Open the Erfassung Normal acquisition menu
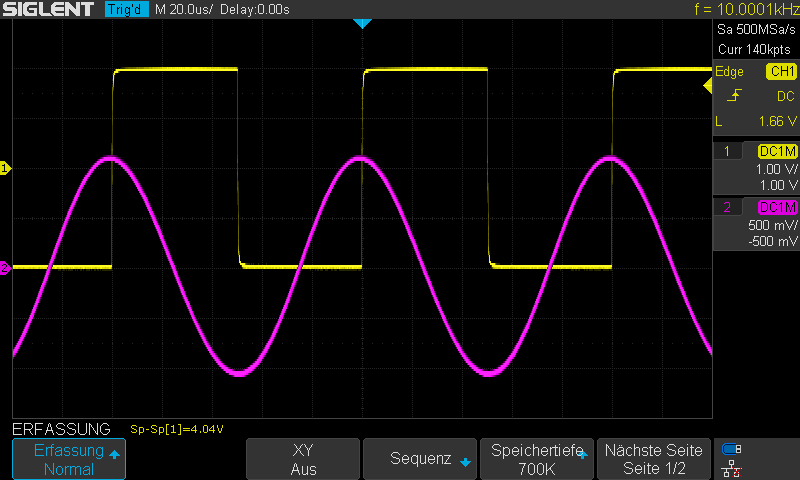Viewport: 800px width, 480px height. tap(69, 459)
